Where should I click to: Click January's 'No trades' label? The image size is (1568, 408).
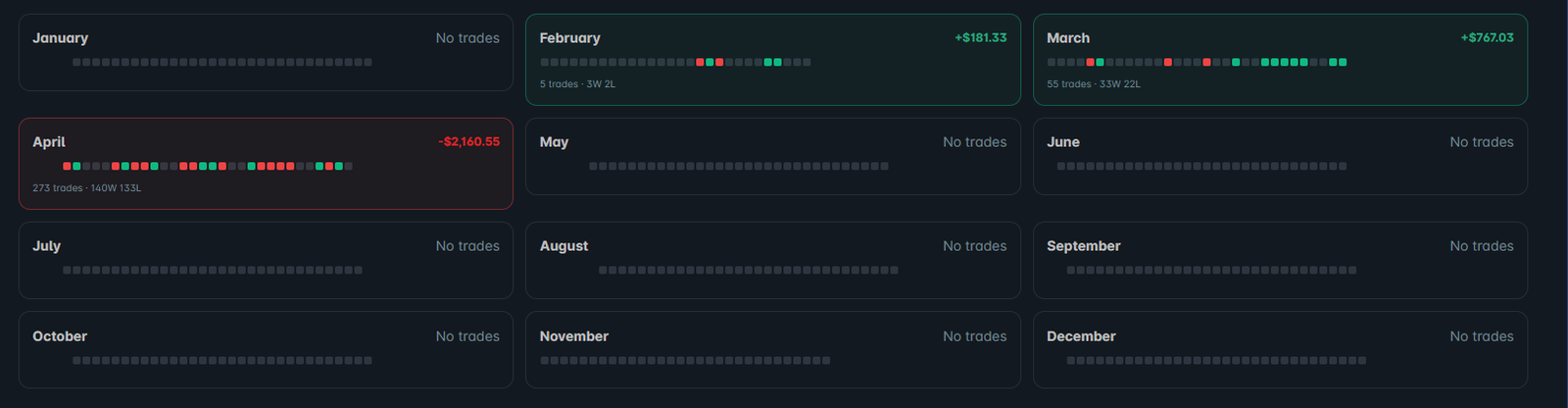tap(467, 38)
